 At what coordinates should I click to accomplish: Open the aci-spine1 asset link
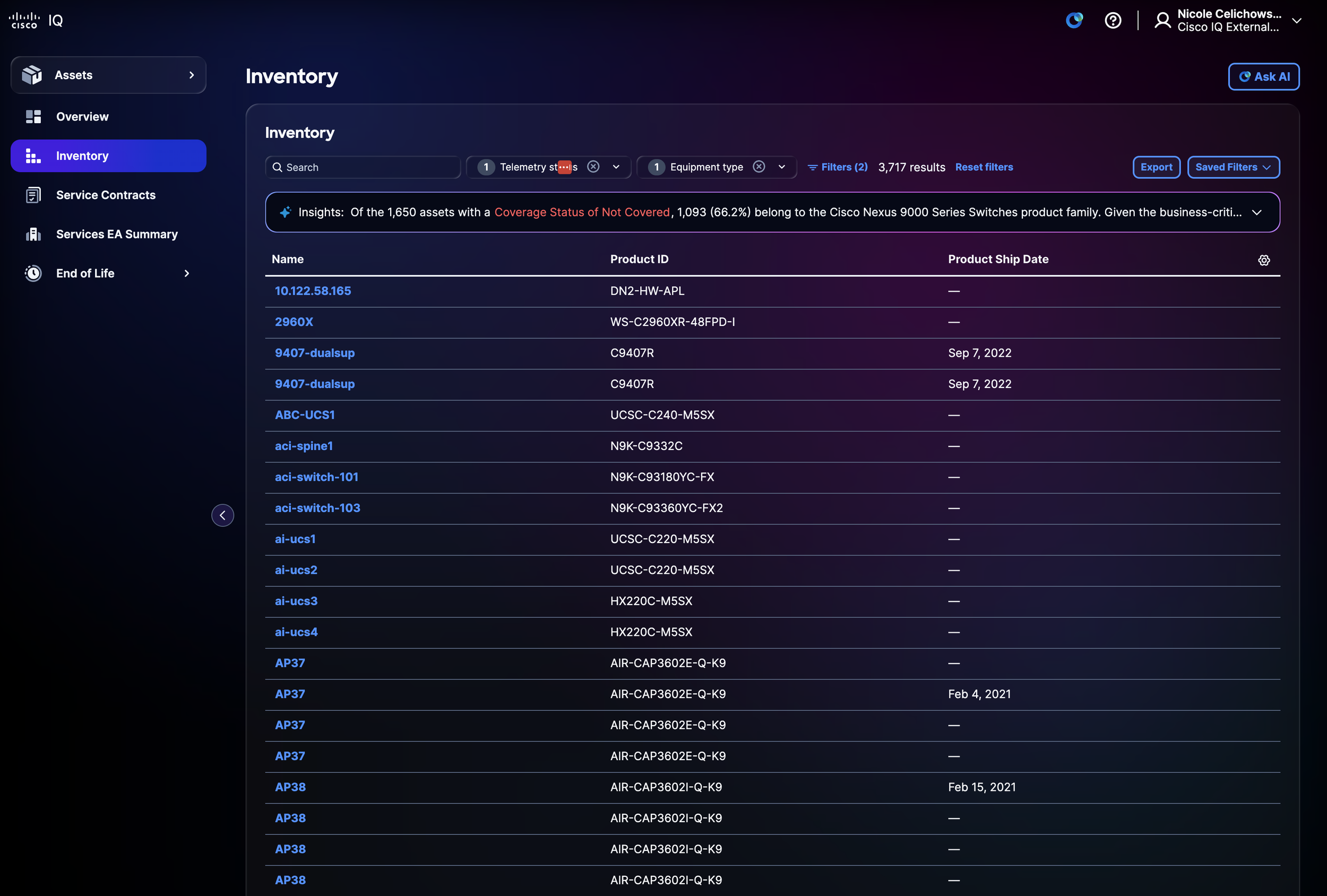point(304,446)
